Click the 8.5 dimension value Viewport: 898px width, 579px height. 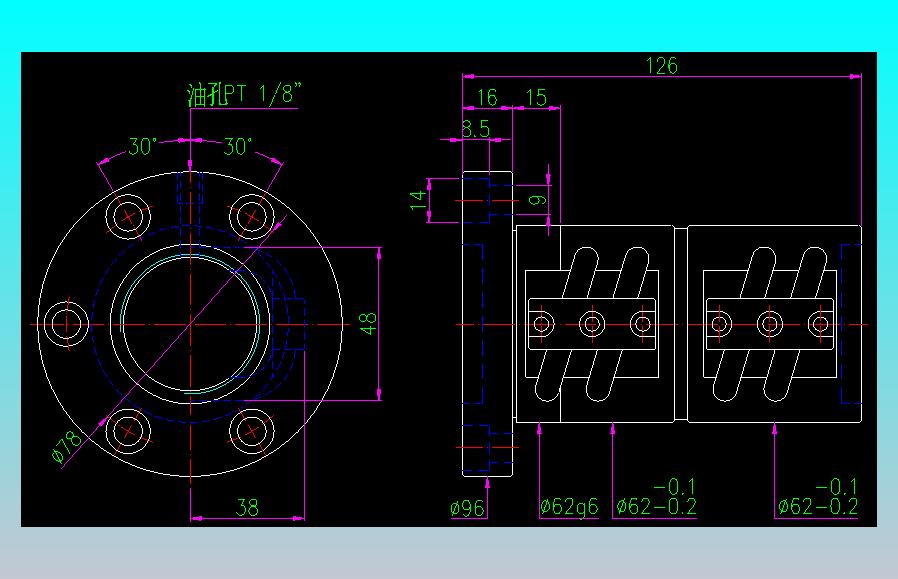(476, 129)
